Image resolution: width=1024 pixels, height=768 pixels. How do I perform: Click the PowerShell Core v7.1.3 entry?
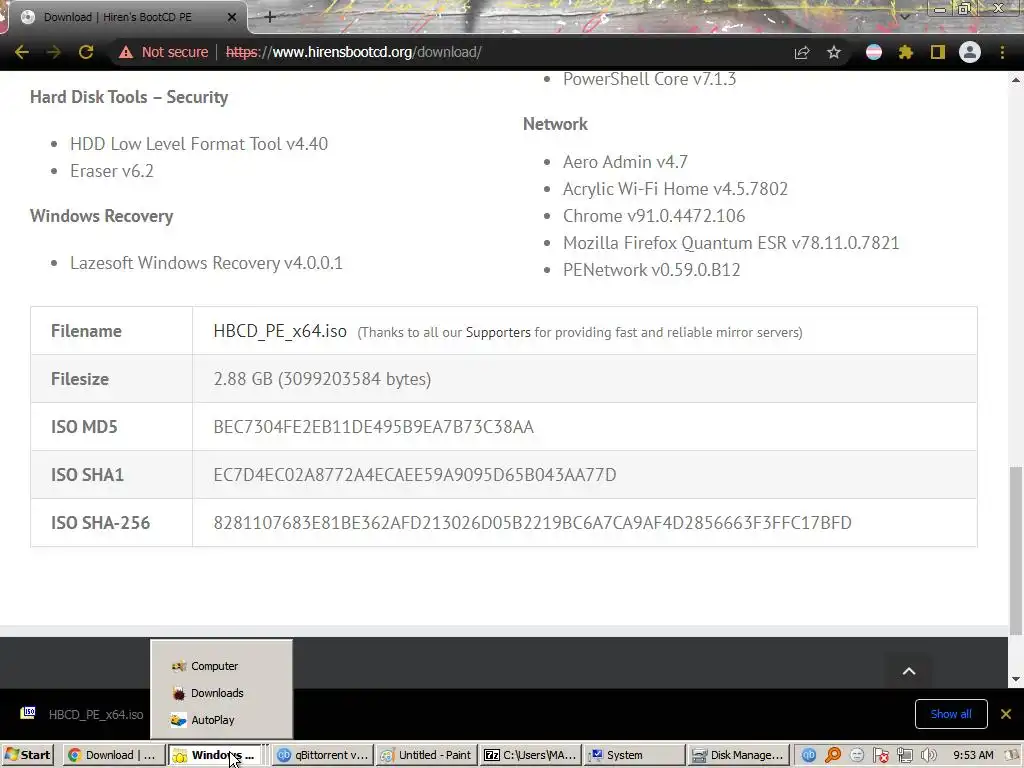click(x=649, y=79)
